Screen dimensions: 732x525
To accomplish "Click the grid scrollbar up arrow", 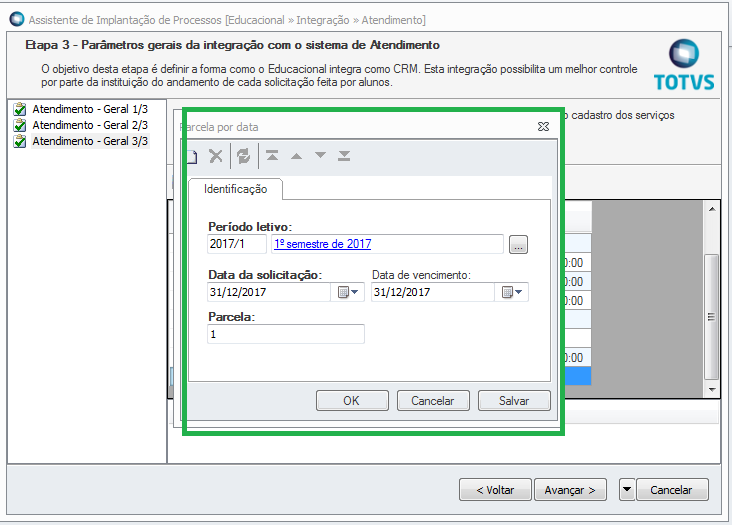I will coord(711,210).
